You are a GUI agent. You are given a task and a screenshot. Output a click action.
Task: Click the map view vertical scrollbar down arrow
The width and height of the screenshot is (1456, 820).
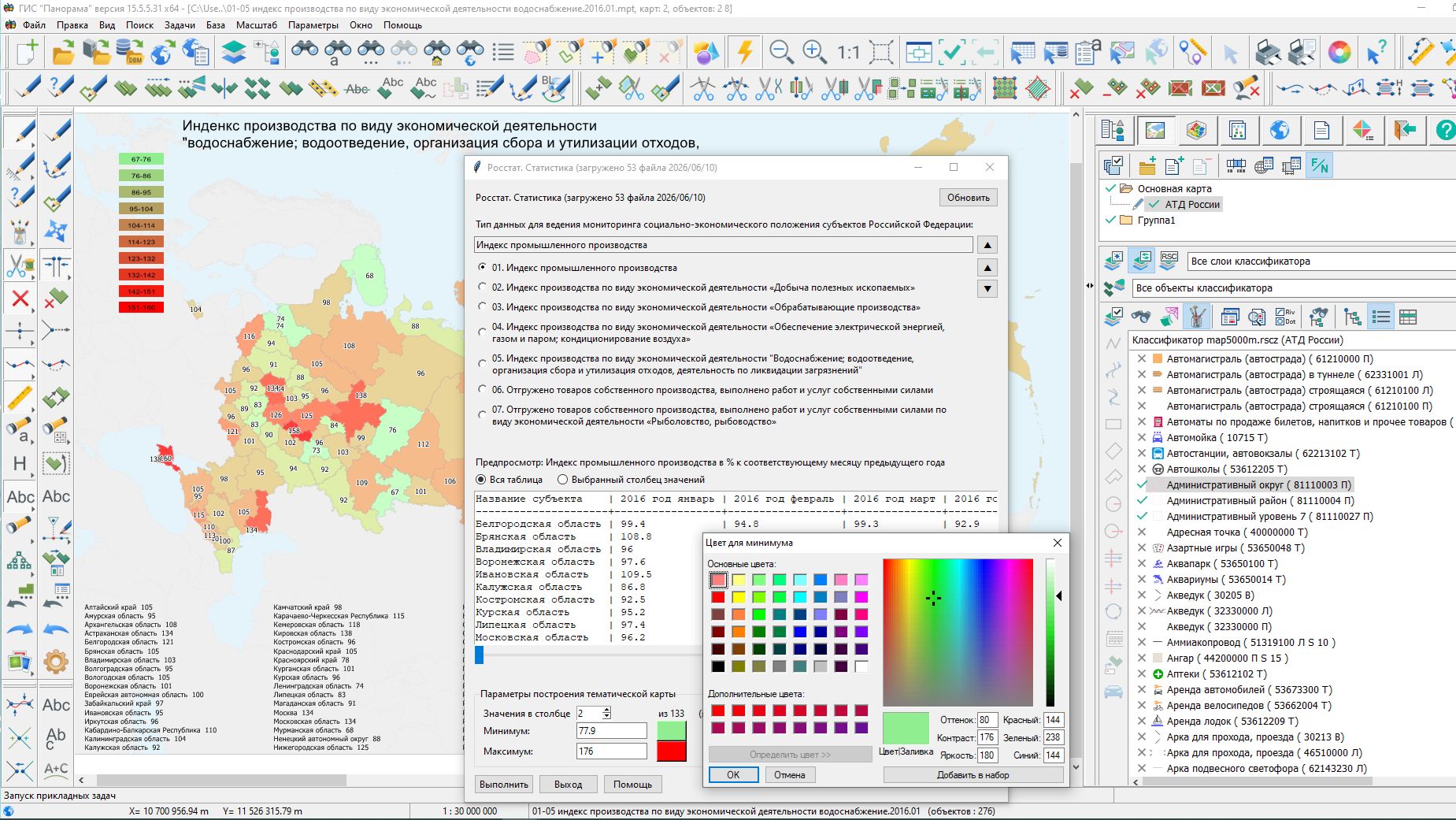coord(1076,766)
